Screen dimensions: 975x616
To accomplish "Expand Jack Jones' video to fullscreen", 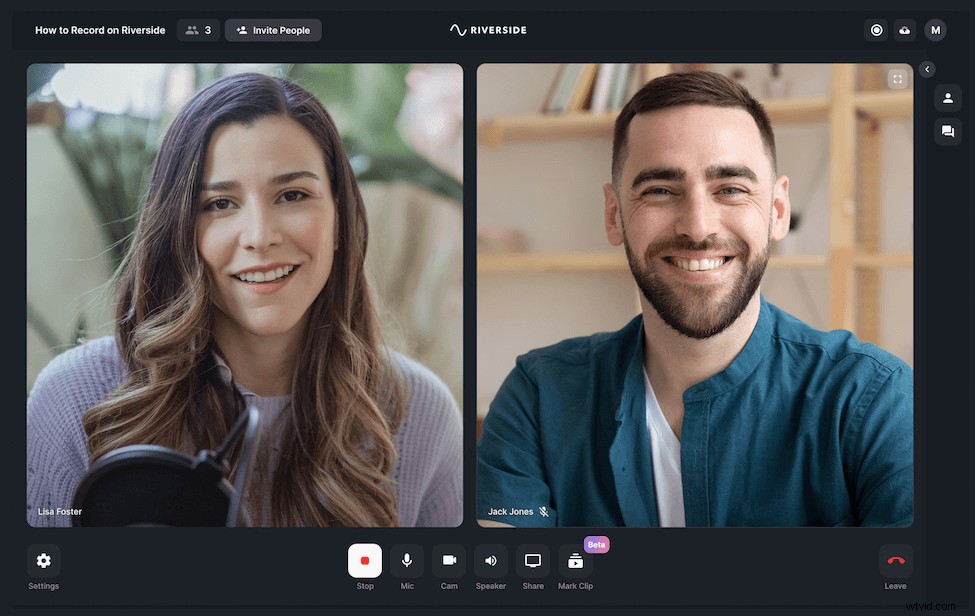I will [897, 78].
